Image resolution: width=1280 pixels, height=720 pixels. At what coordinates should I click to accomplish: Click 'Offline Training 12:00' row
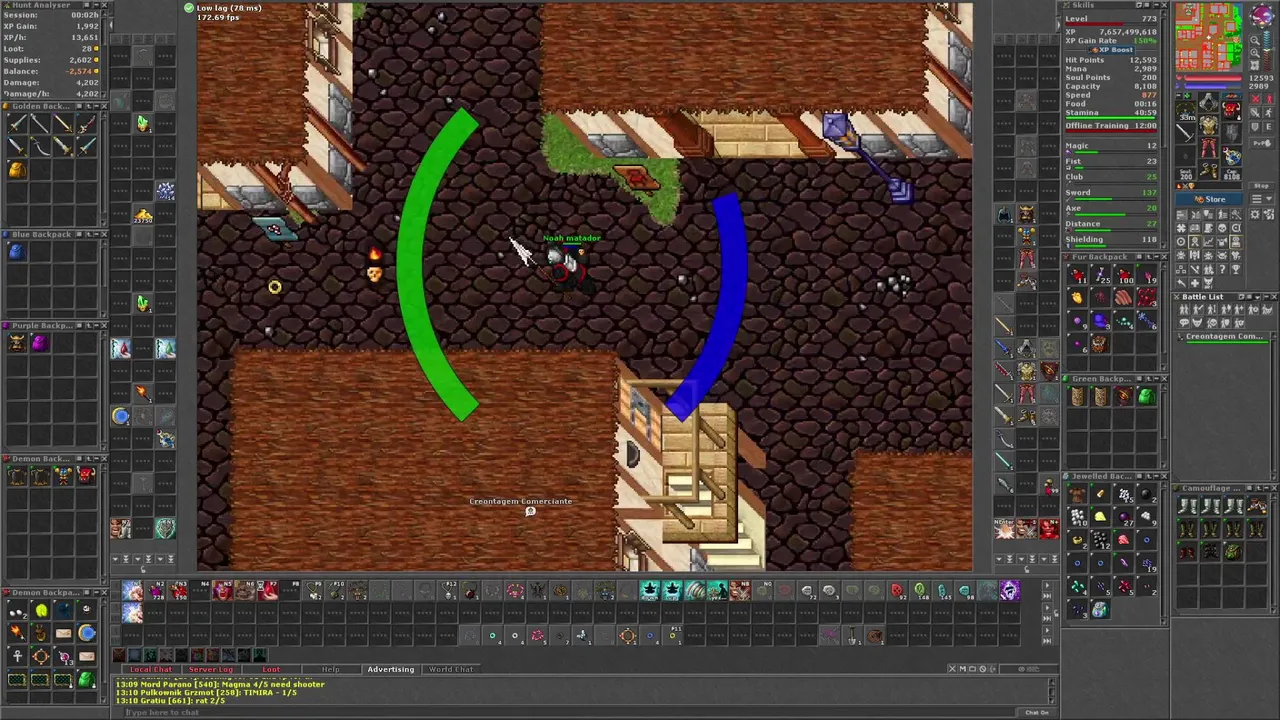(x=1111, y=126)
